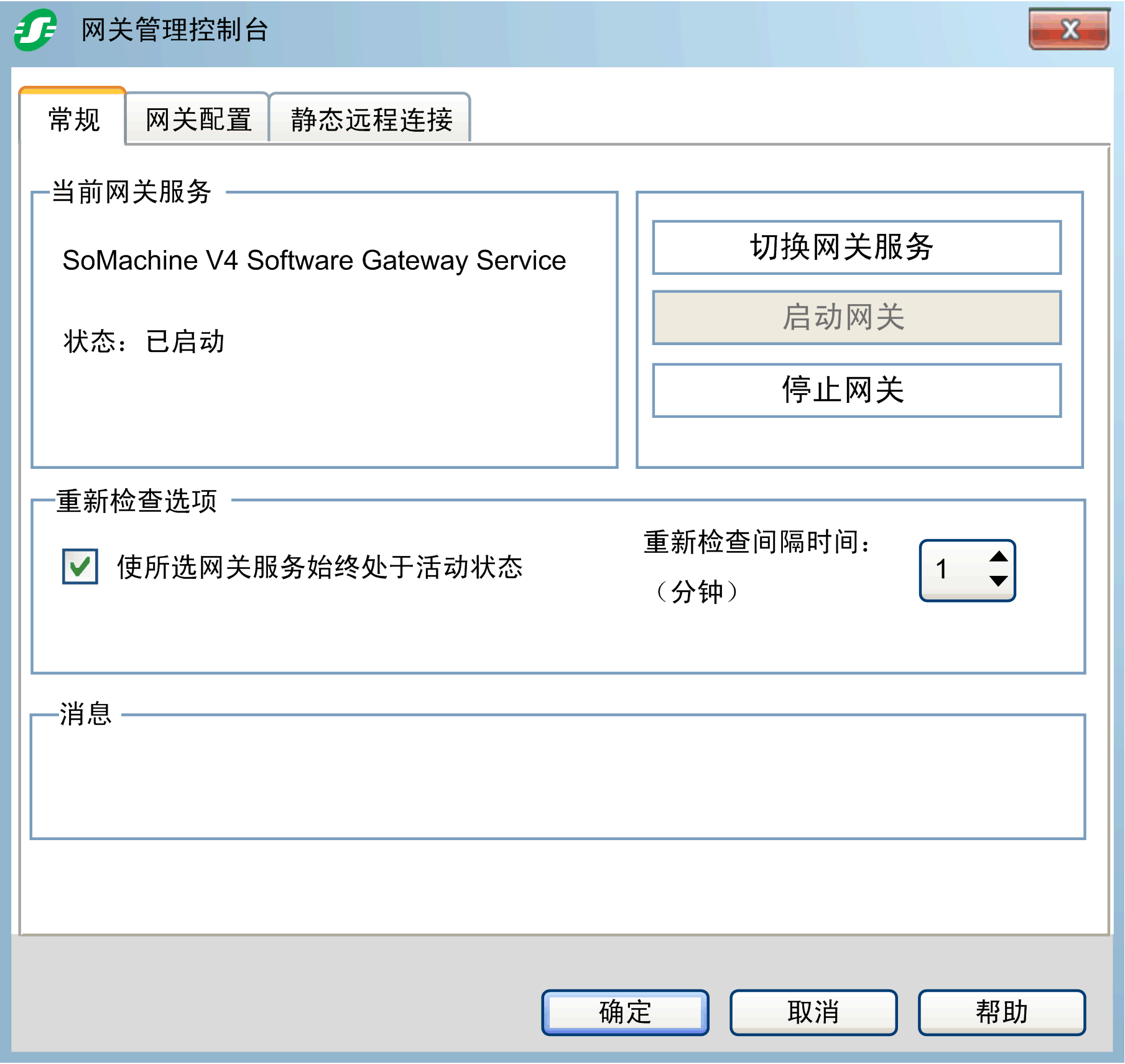
Task: Uncheck the keep gateway service active checkbox
Action: (x=80, y=567)
